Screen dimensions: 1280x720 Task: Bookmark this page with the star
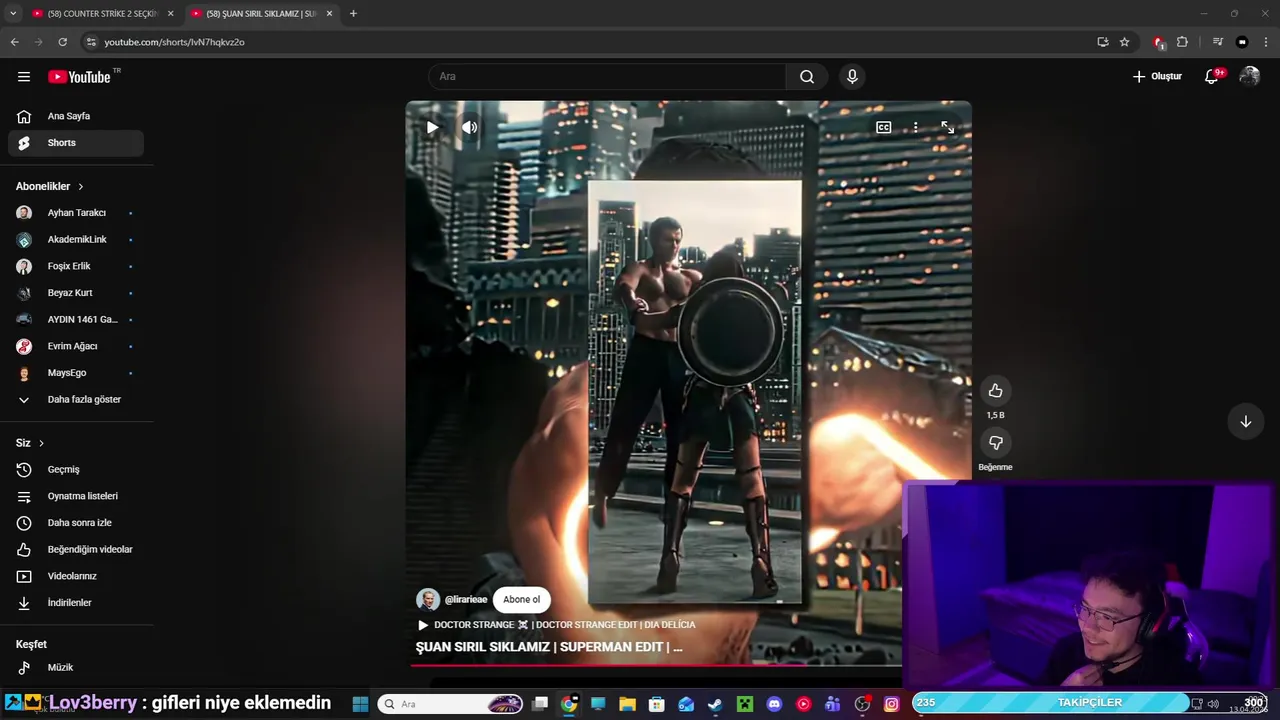(x=1124, y=42)
